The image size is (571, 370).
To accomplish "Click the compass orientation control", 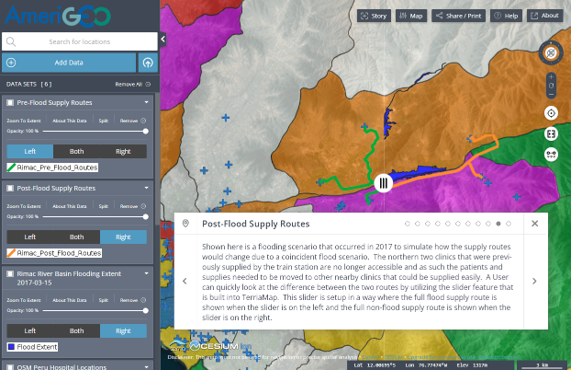I will [x=551, y=53].
